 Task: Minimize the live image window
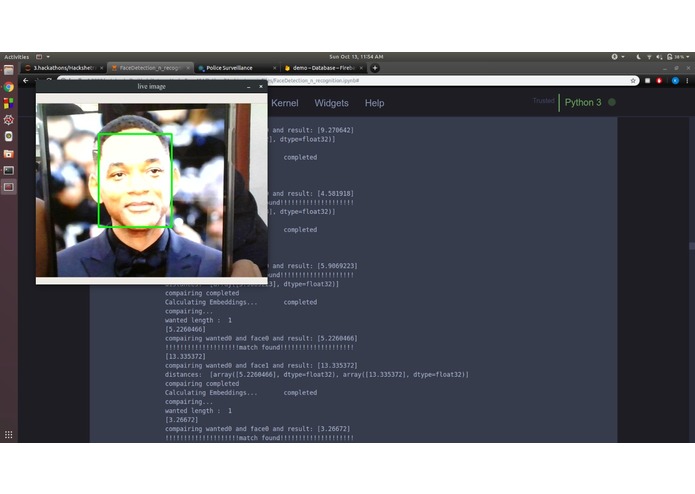pos(249,87)
